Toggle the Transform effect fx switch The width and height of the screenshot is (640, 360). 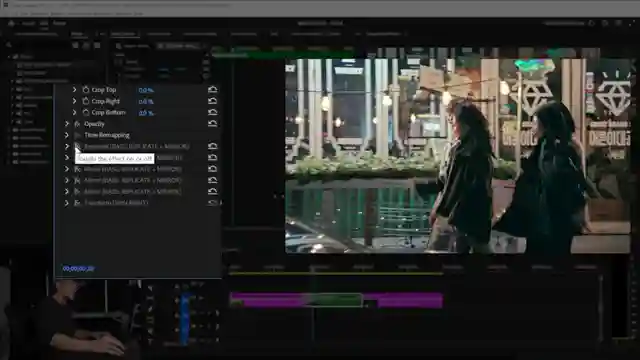[x=77, y=202]
